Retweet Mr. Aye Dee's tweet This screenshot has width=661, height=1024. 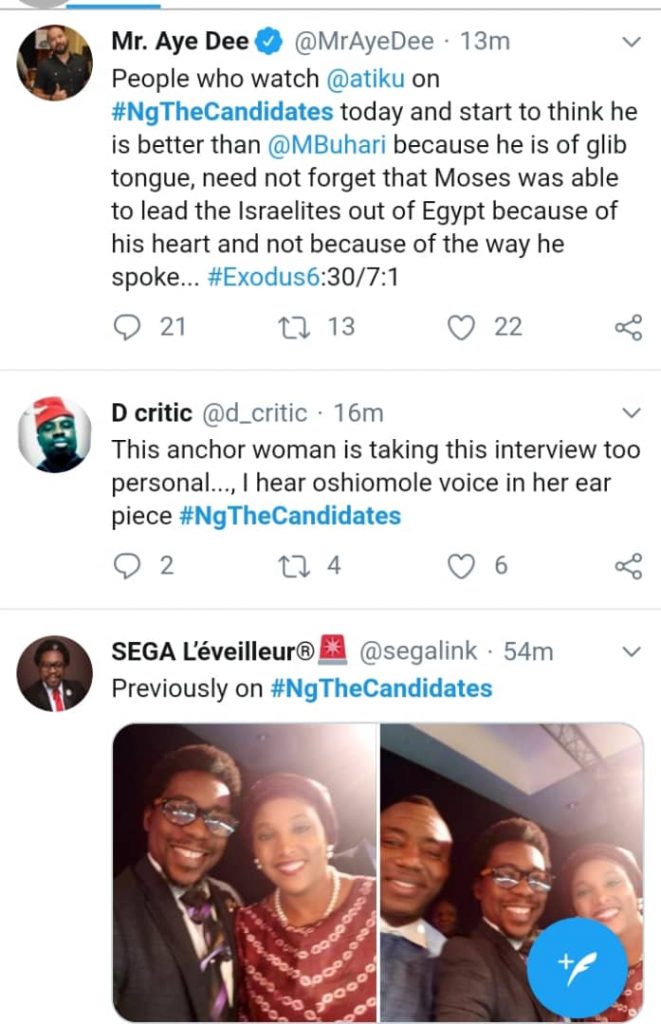click(x=290, y=327)
